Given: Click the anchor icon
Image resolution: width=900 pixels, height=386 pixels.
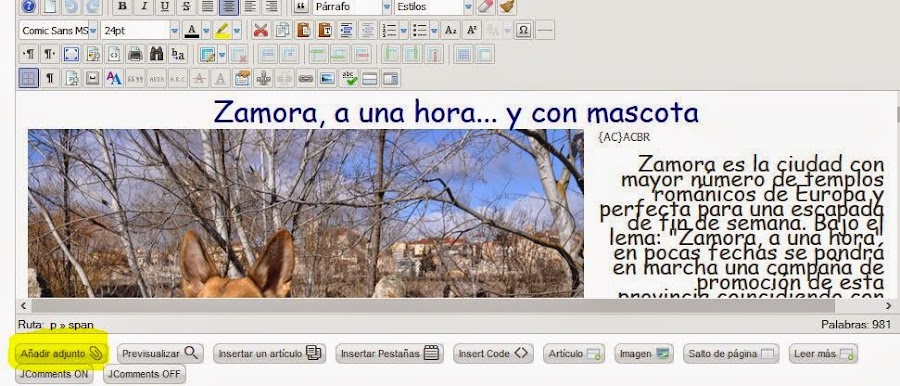Looking at the screenshot, I should (263, 78).
